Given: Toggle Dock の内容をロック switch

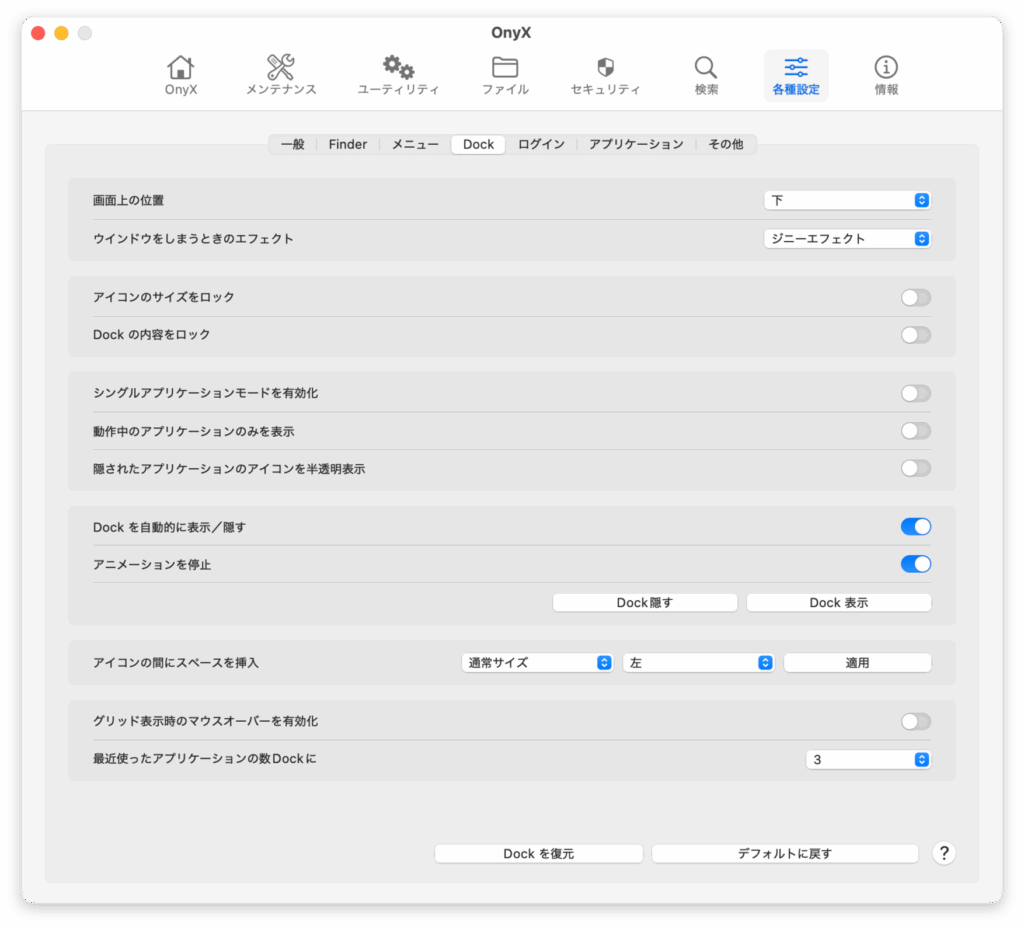Looking at the screenshot, I should coord(915,335).
